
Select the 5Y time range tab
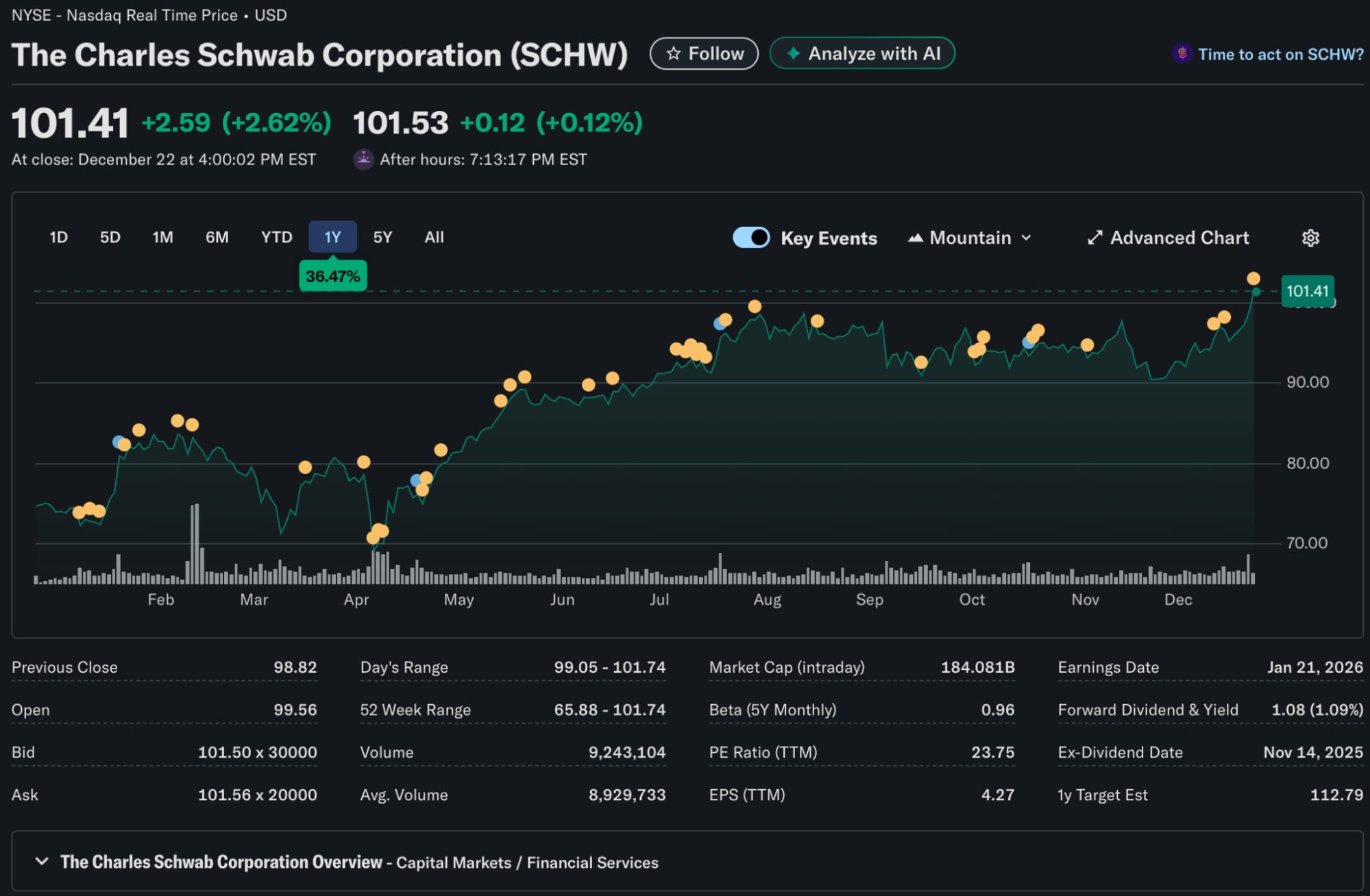382,237
